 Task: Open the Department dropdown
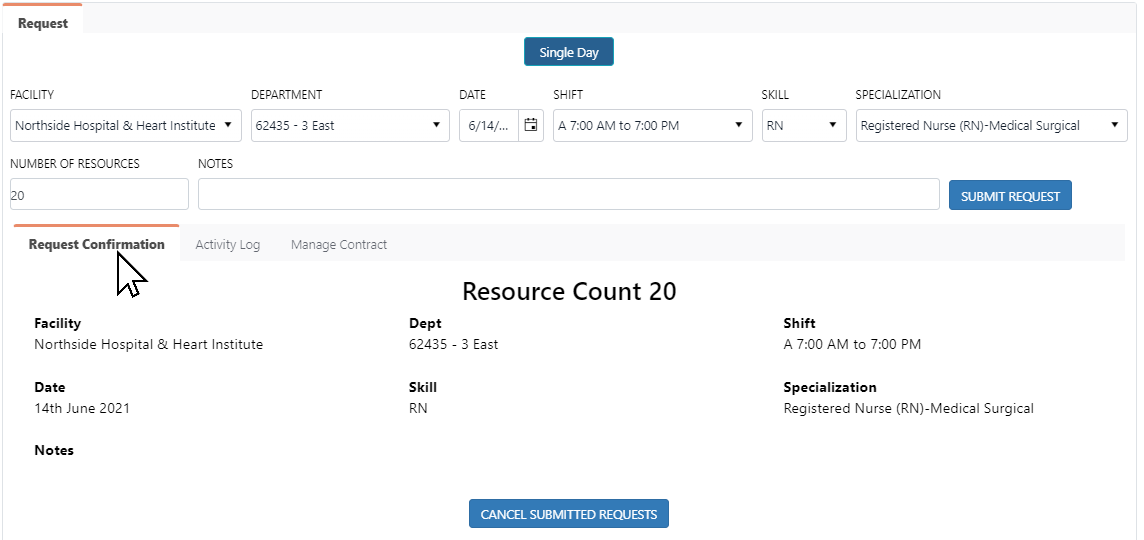349,126
